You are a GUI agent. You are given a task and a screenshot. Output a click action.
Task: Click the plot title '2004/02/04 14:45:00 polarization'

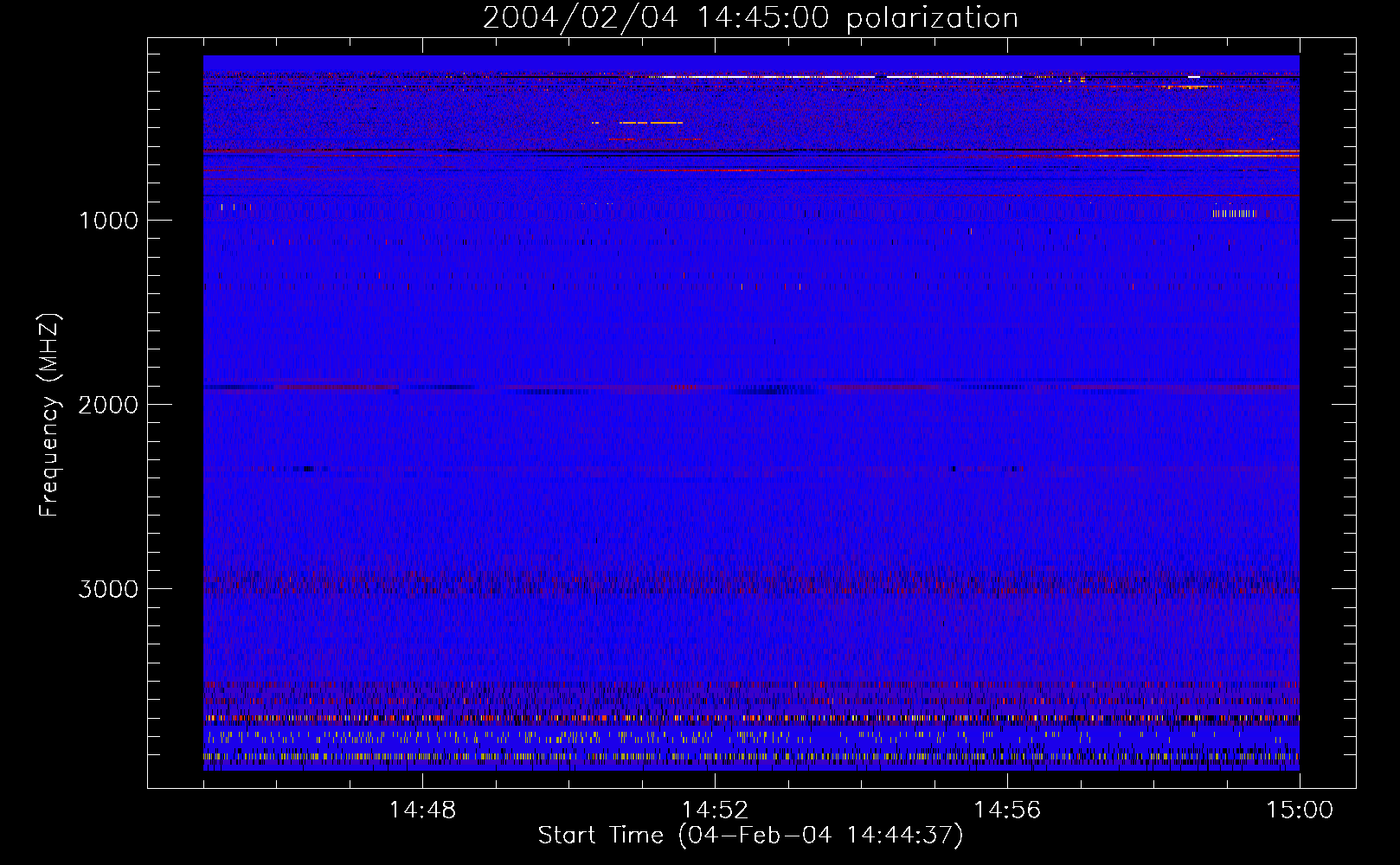[x=750, y=18]
